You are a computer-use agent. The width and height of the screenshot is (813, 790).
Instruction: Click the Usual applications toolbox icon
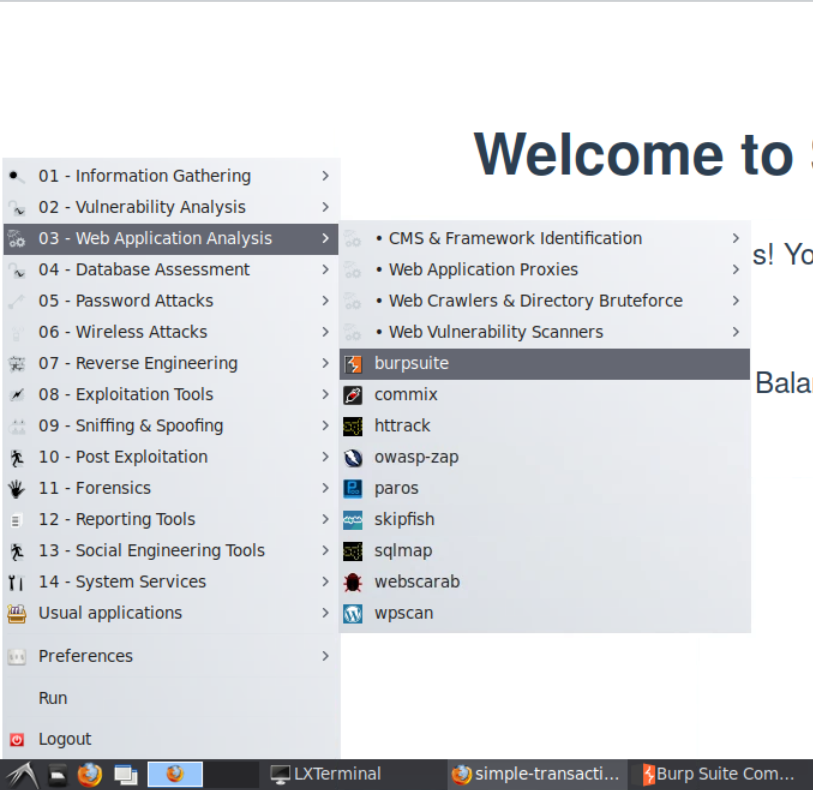17,614
